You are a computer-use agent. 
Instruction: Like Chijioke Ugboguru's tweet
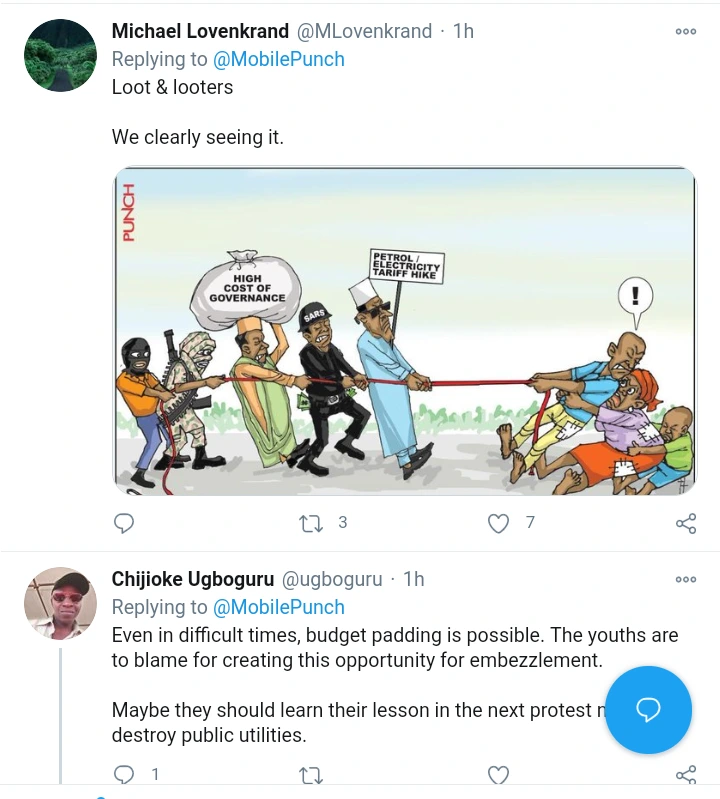pyautogui.click(x=498, y=774)
